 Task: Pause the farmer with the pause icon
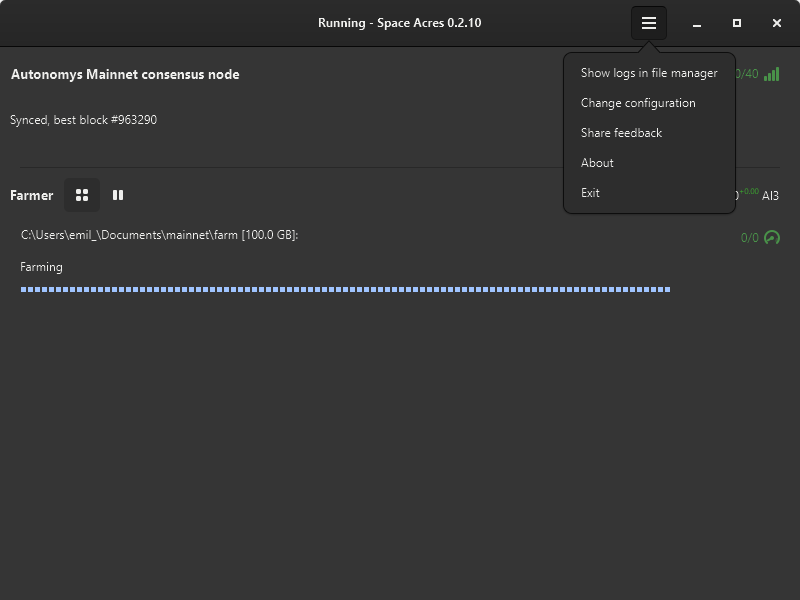tap(118, 195)
